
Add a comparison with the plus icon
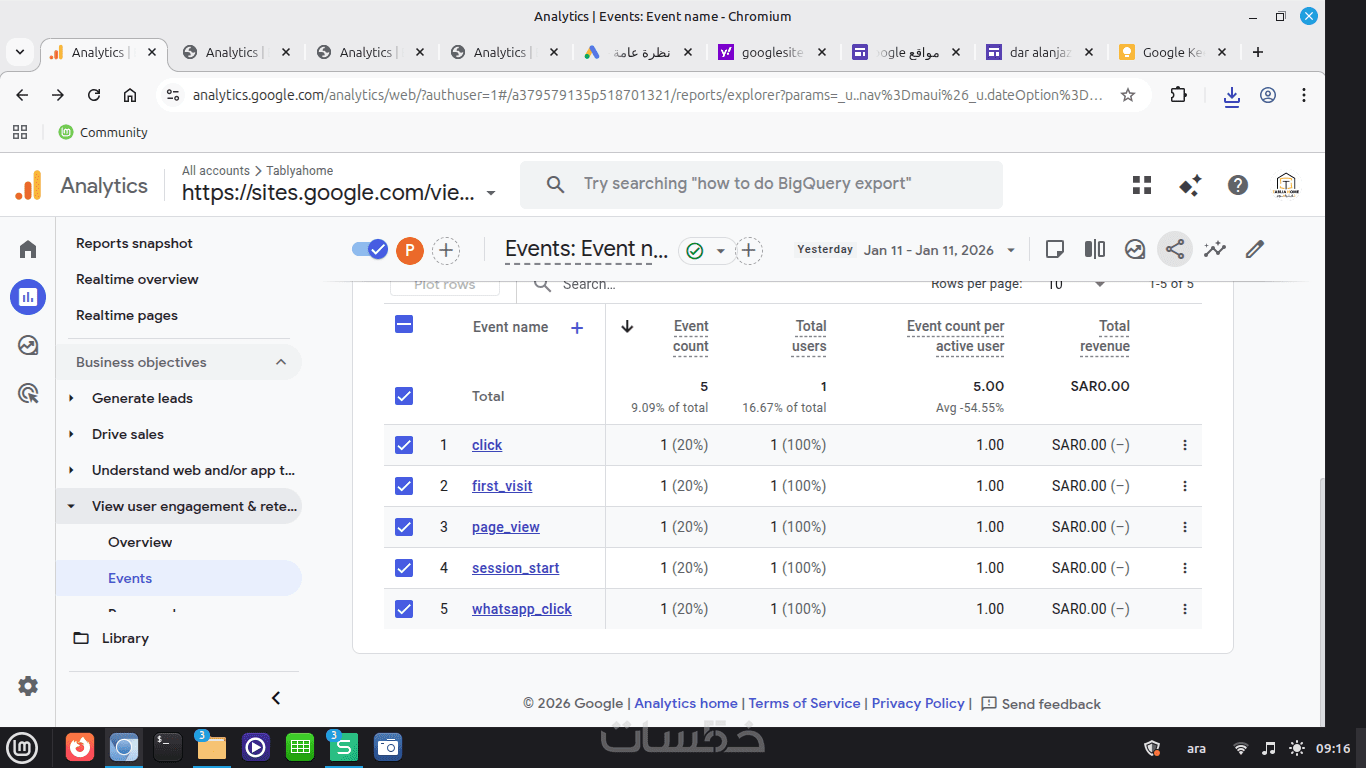point(446,250)
